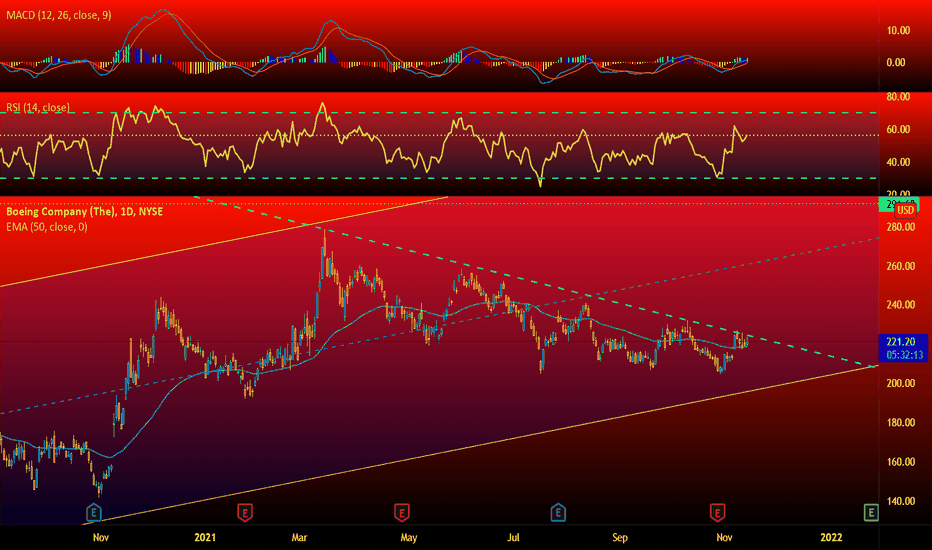Image resolution: width=932 pixels, height=550 pixels.
Task: Open the red earnings marker before 2021 label
Action: click(x=245, y=512)
